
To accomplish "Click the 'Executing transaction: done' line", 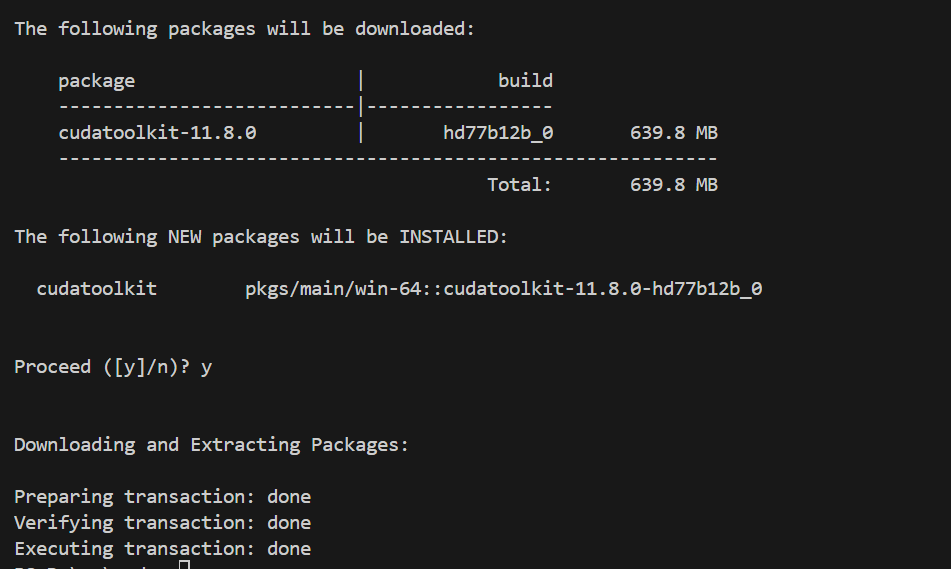I will click(162, 549).
